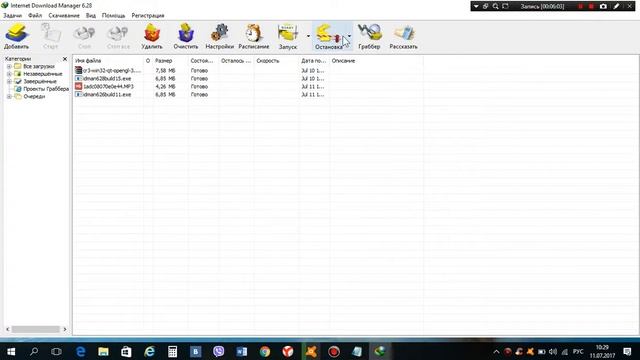Expand the Завершённые tree node
640x360 pixels.
tap(9, 81)
